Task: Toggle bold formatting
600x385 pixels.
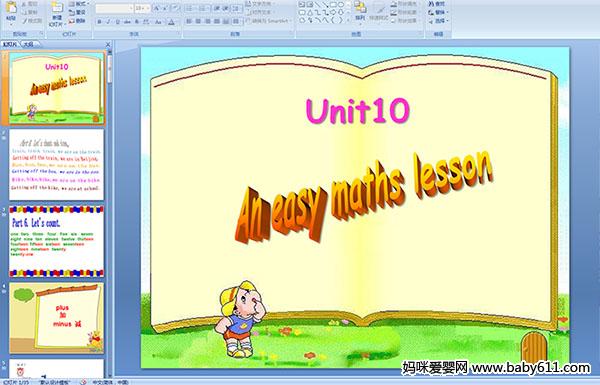Action: click(x=99, y=22)
